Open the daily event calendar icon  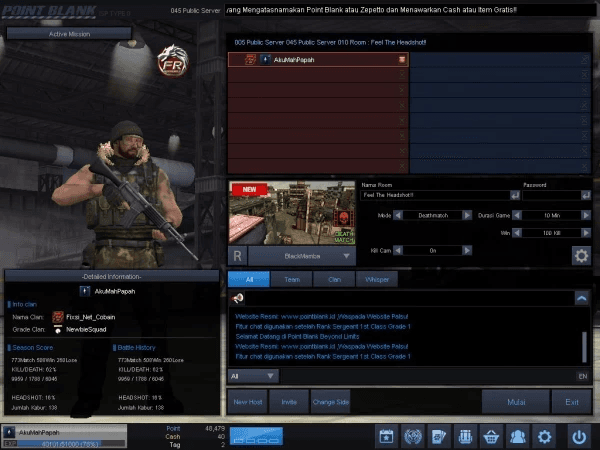click(x=386, y=436)
